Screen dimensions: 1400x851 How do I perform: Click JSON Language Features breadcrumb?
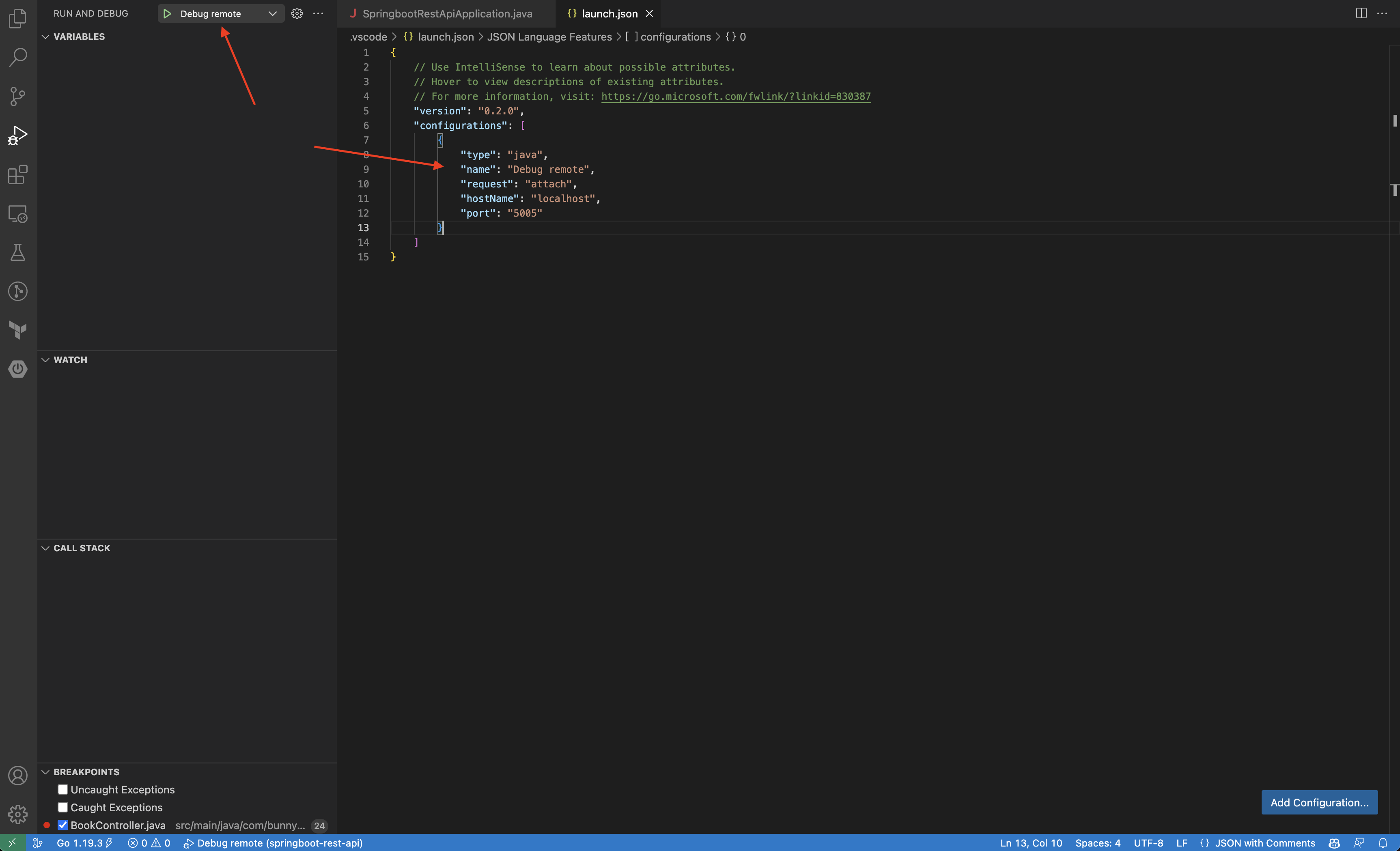tap(549, 37)
